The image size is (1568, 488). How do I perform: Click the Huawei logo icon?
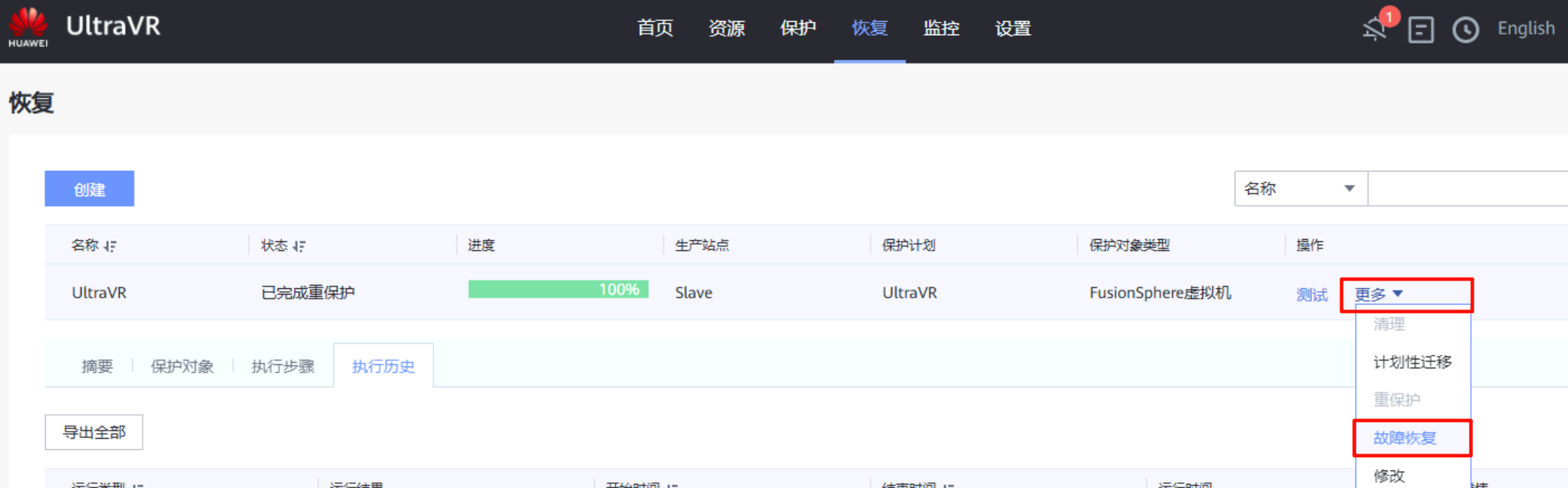(x=28, y=27)
